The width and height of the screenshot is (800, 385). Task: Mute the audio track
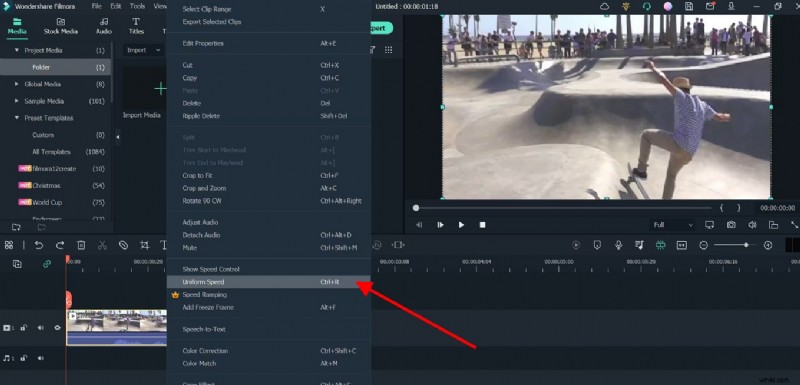point(40,358)
